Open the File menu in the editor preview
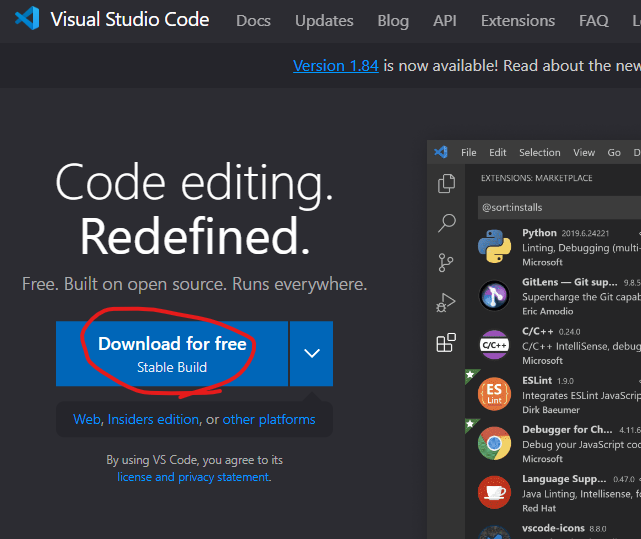641x539 pixels. pyautogui.click(x=468, y=153)
